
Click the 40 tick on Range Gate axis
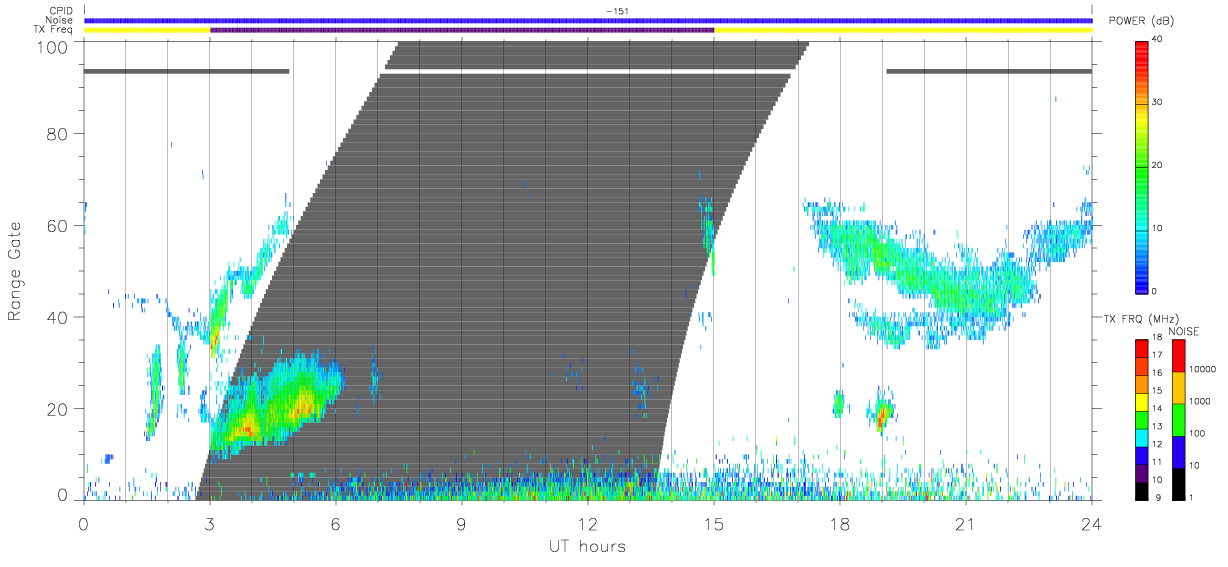pos(58,317)
